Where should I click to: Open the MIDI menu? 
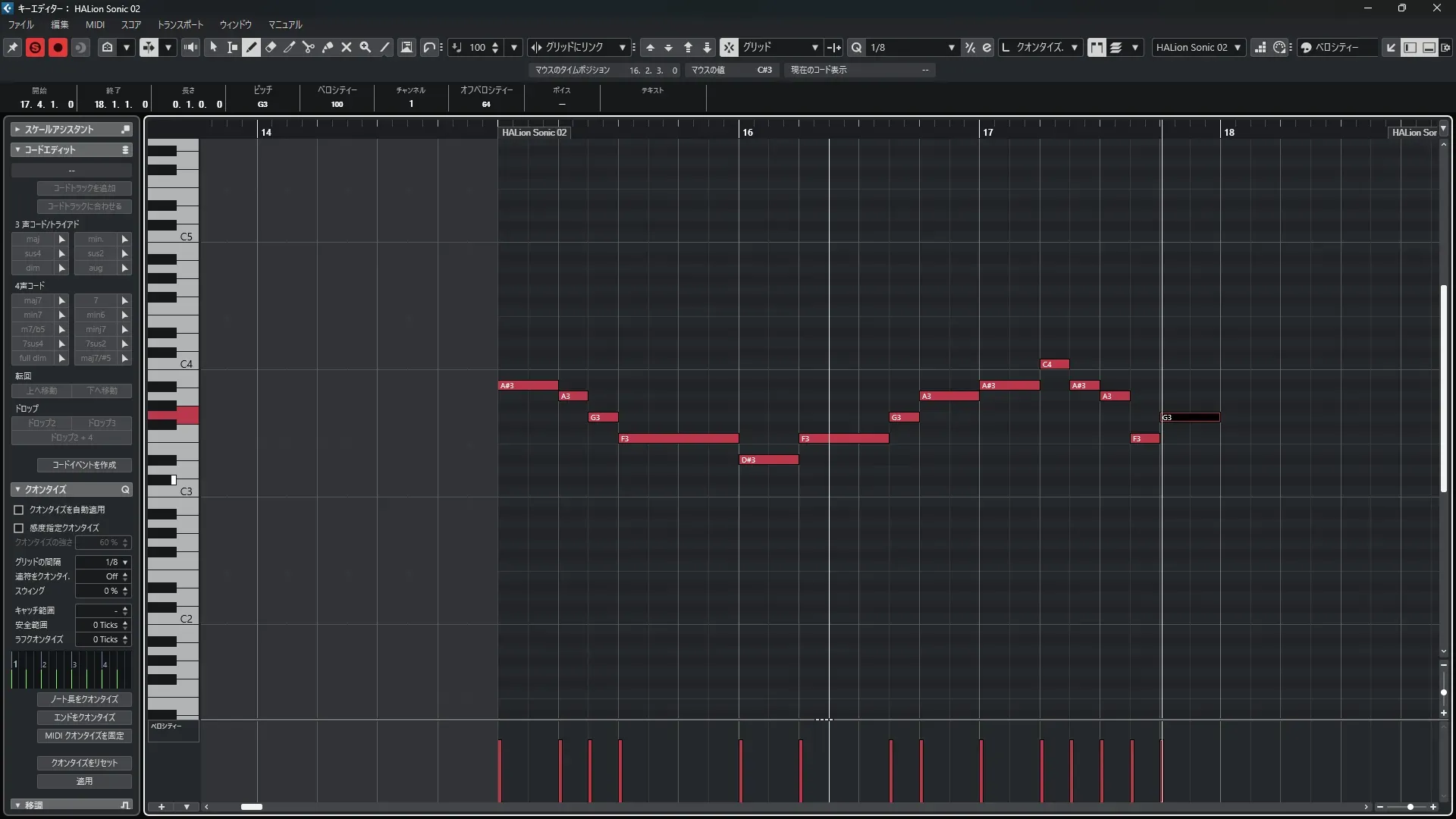click(95, 24)
